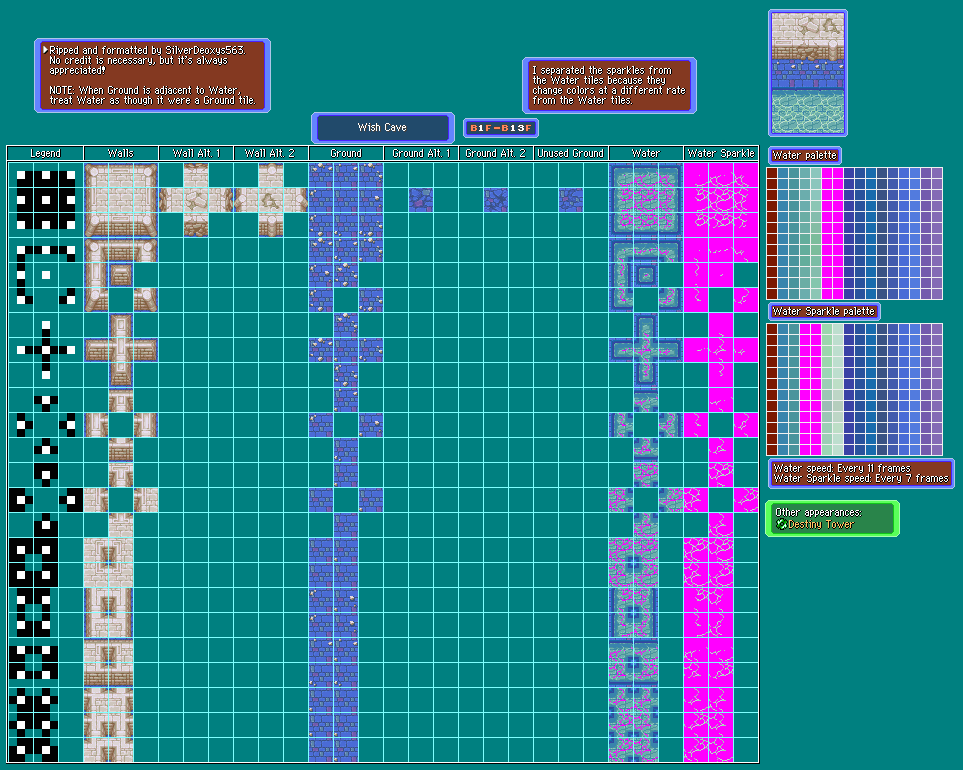Viewport: 963px width, 770px height.
Task: Select the Ground Alt. 1 column header
Action: click(x=421, y=153)
